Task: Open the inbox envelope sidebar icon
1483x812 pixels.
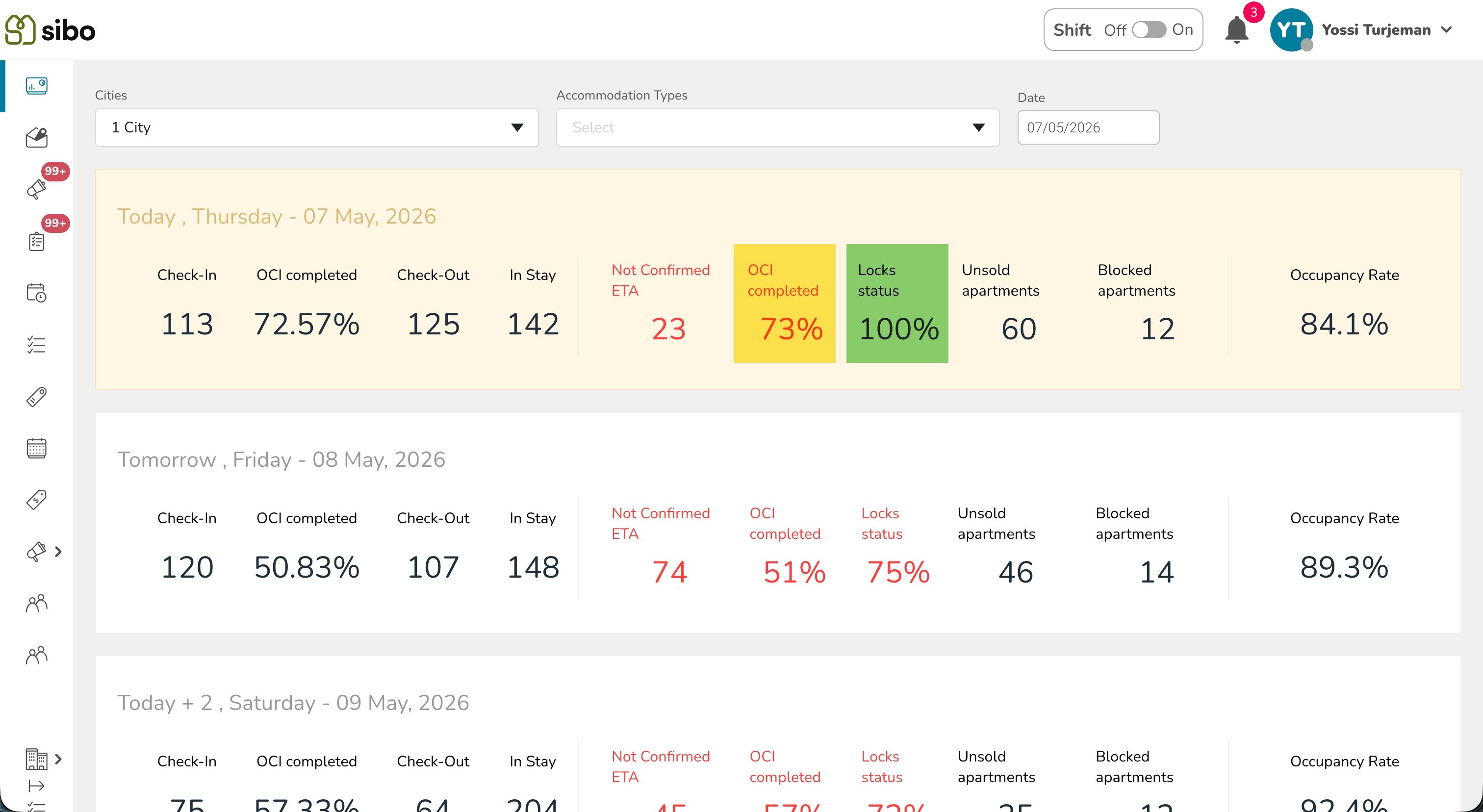Action: click(36, 137)
